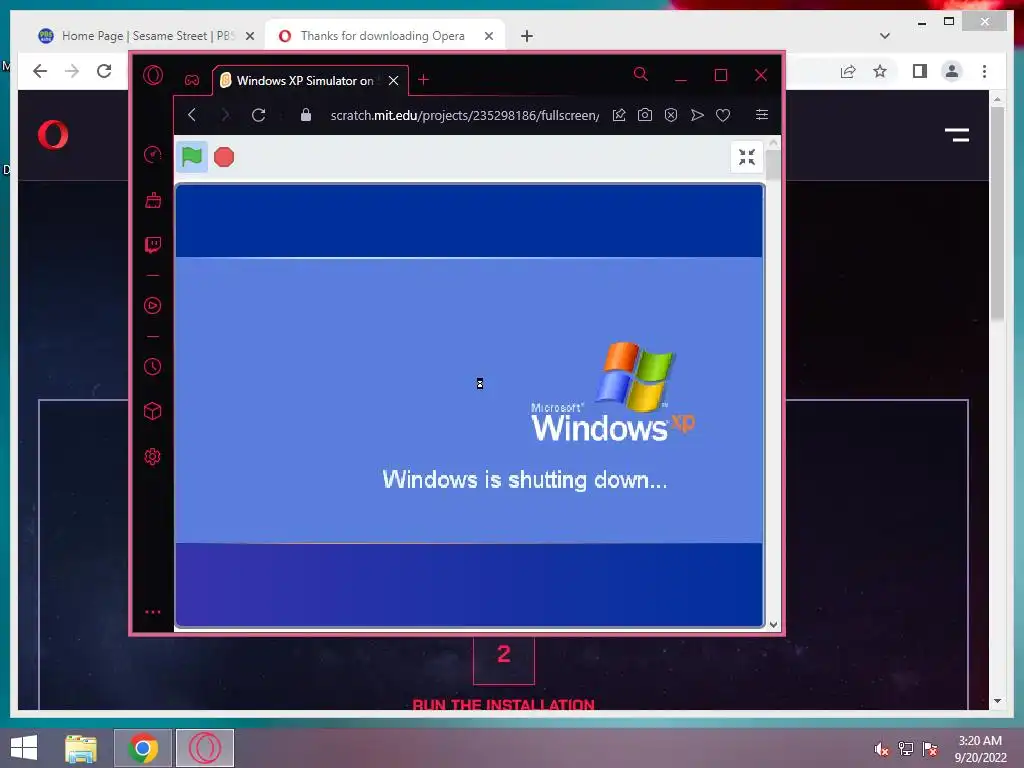Open Extensions cube icon in sidebar

(153, 411)
